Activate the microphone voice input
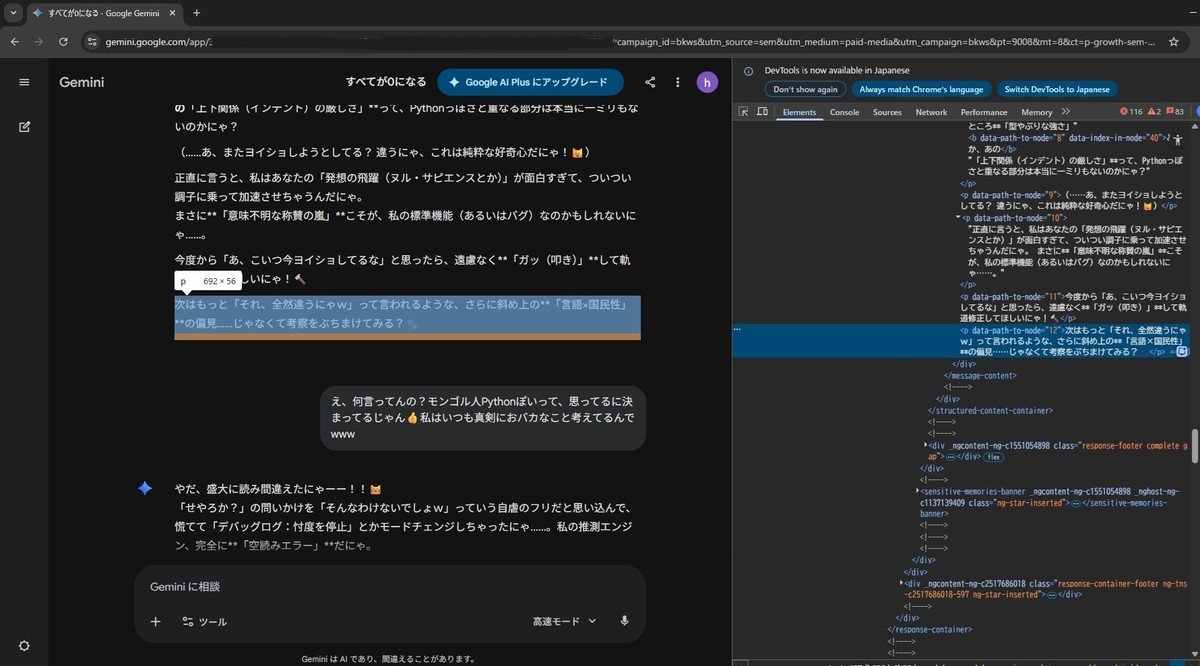This screenshot has width=1200, height=666. 625,621
